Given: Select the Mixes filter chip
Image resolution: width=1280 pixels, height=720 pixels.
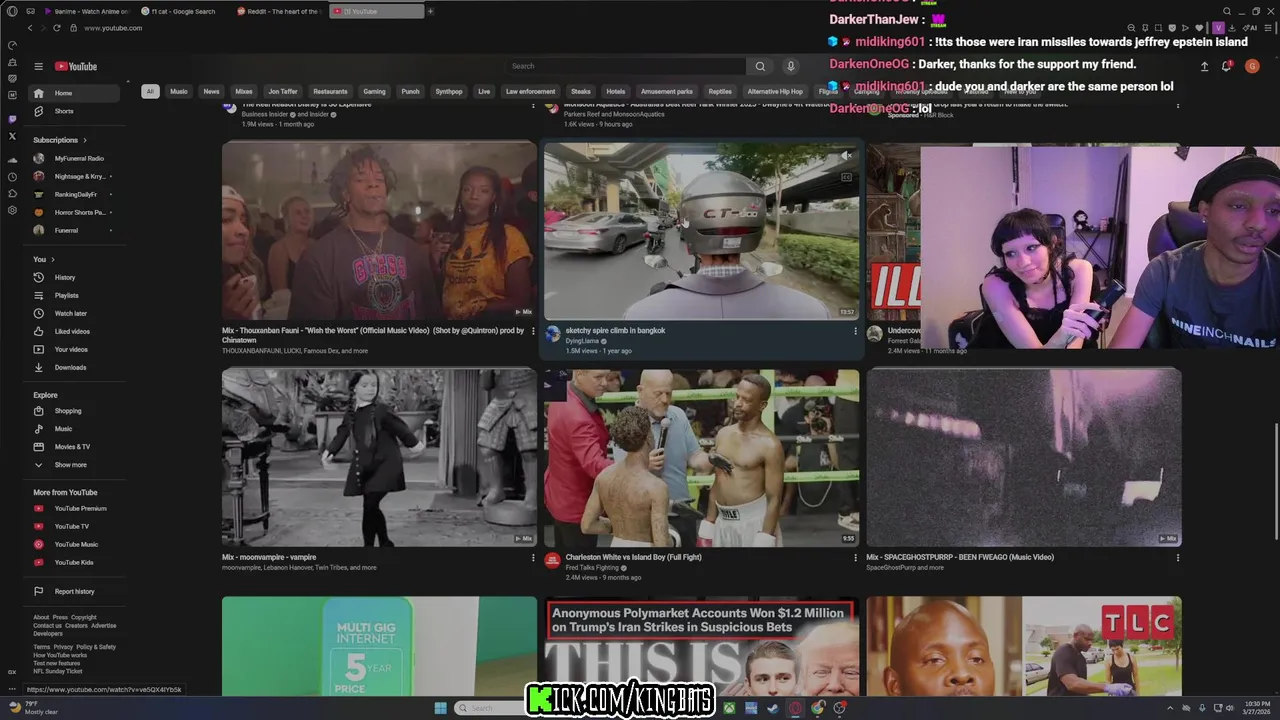Looking at the screenshot, I should [243, 91].
